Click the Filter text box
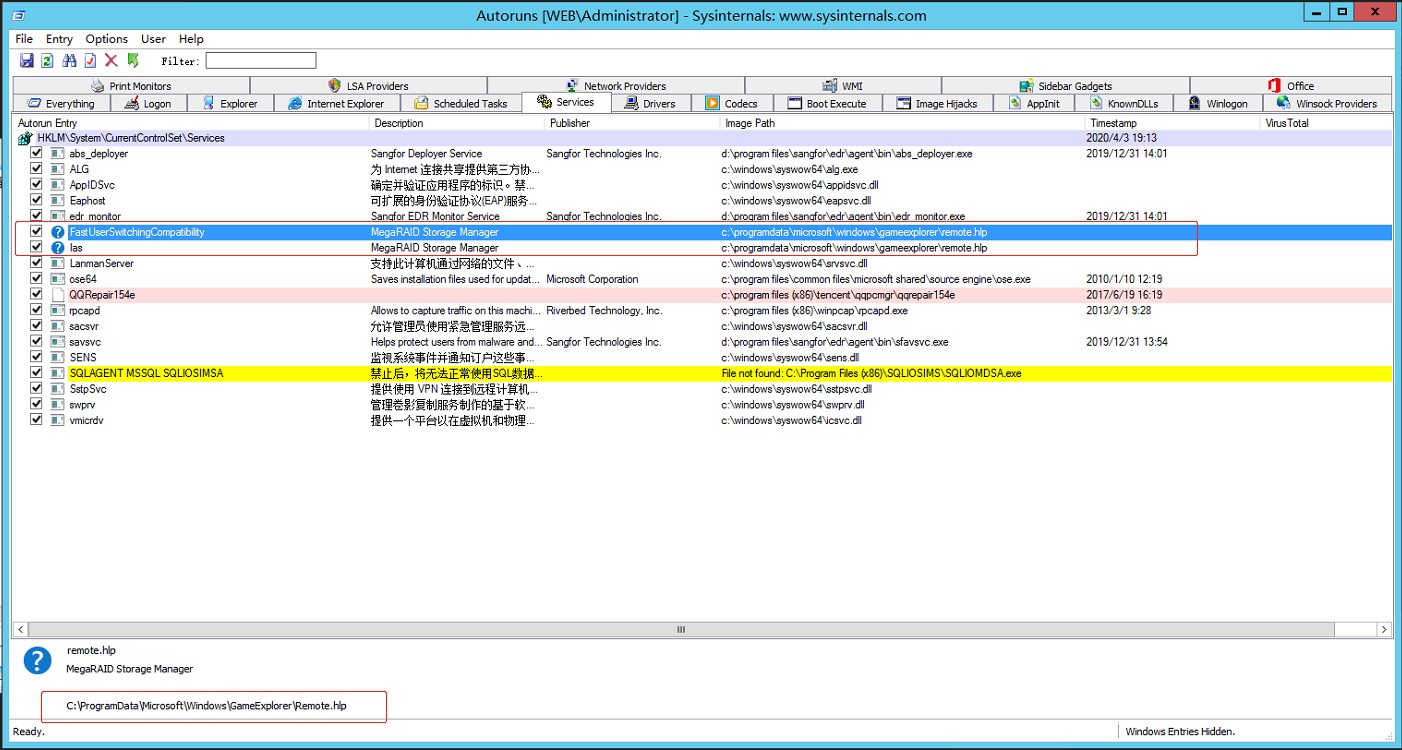Image resolution: width=1402 pixels, height=750 pixels. click(x=260, y=61)
